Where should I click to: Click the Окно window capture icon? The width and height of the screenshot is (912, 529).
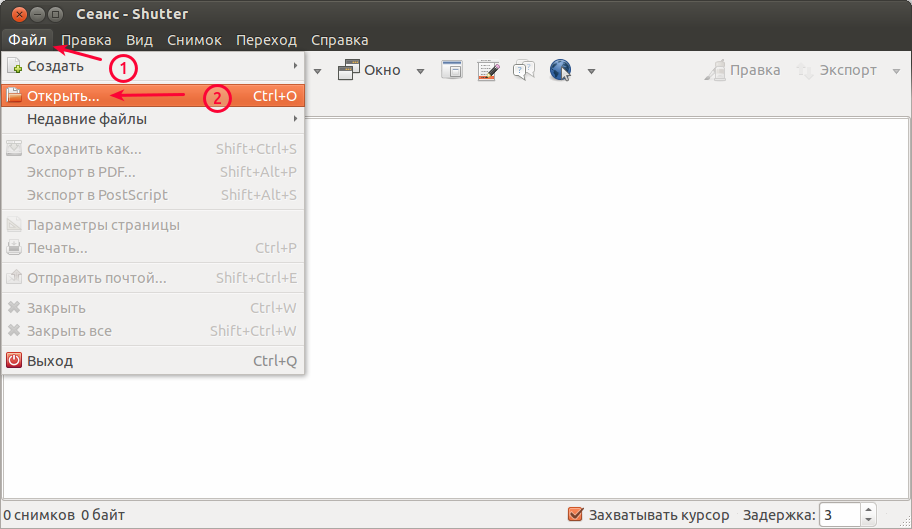coord(348,70)
